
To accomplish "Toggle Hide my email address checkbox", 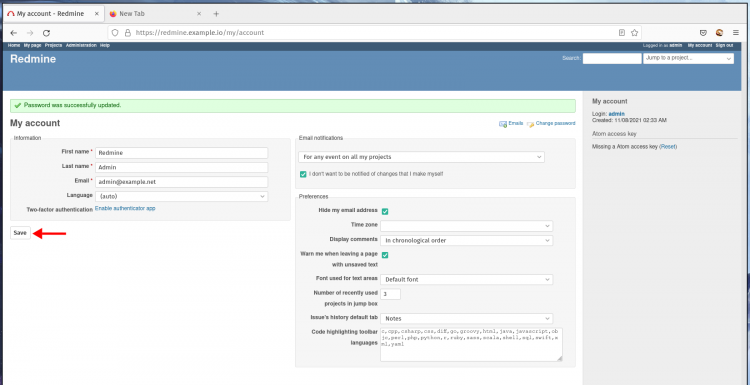I will click(x=385, y=211).
